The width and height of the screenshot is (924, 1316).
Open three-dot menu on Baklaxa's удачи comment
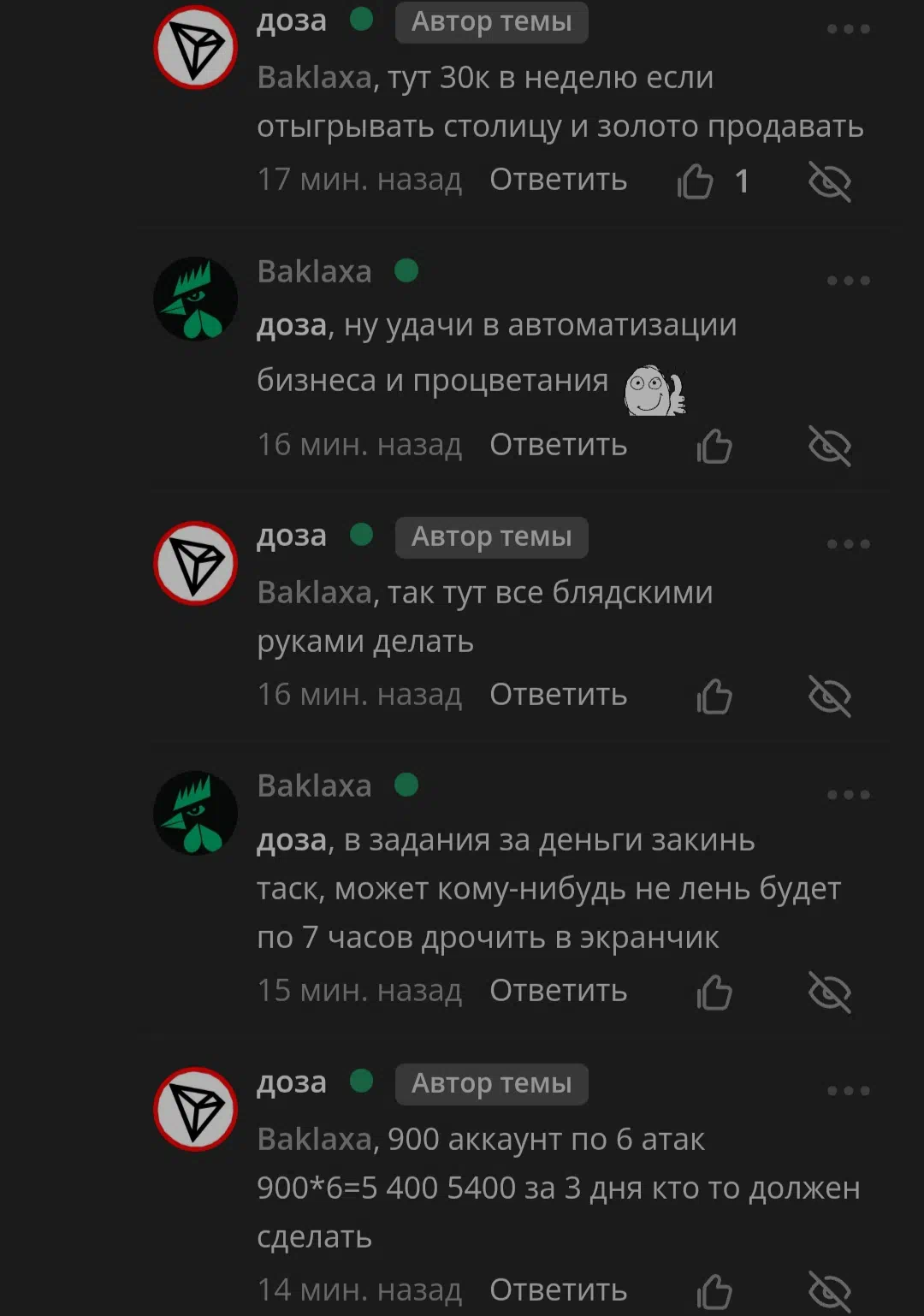point(849,281)
